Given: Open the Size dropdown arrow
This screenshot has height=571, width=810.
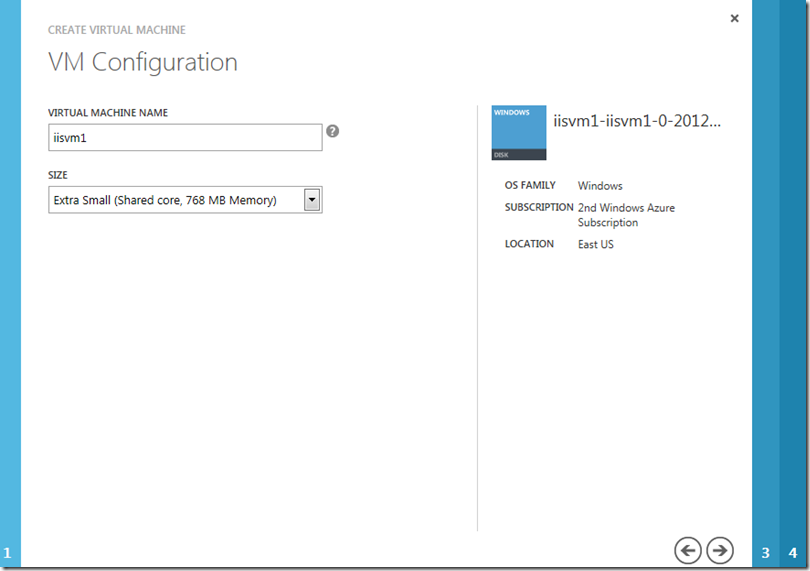Looking at the screenshot, I should (x=312, y=200).
